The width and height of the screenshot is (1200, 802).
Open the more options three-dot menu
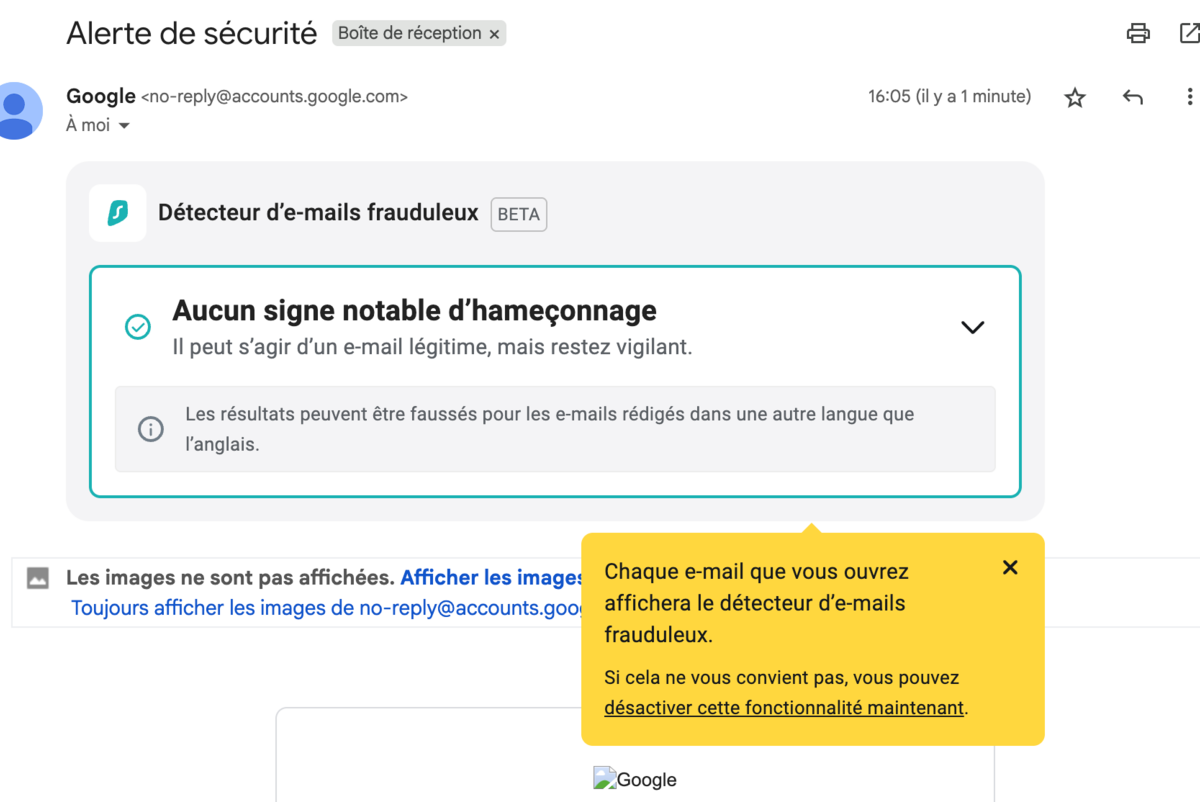[x=1189, y=96]
